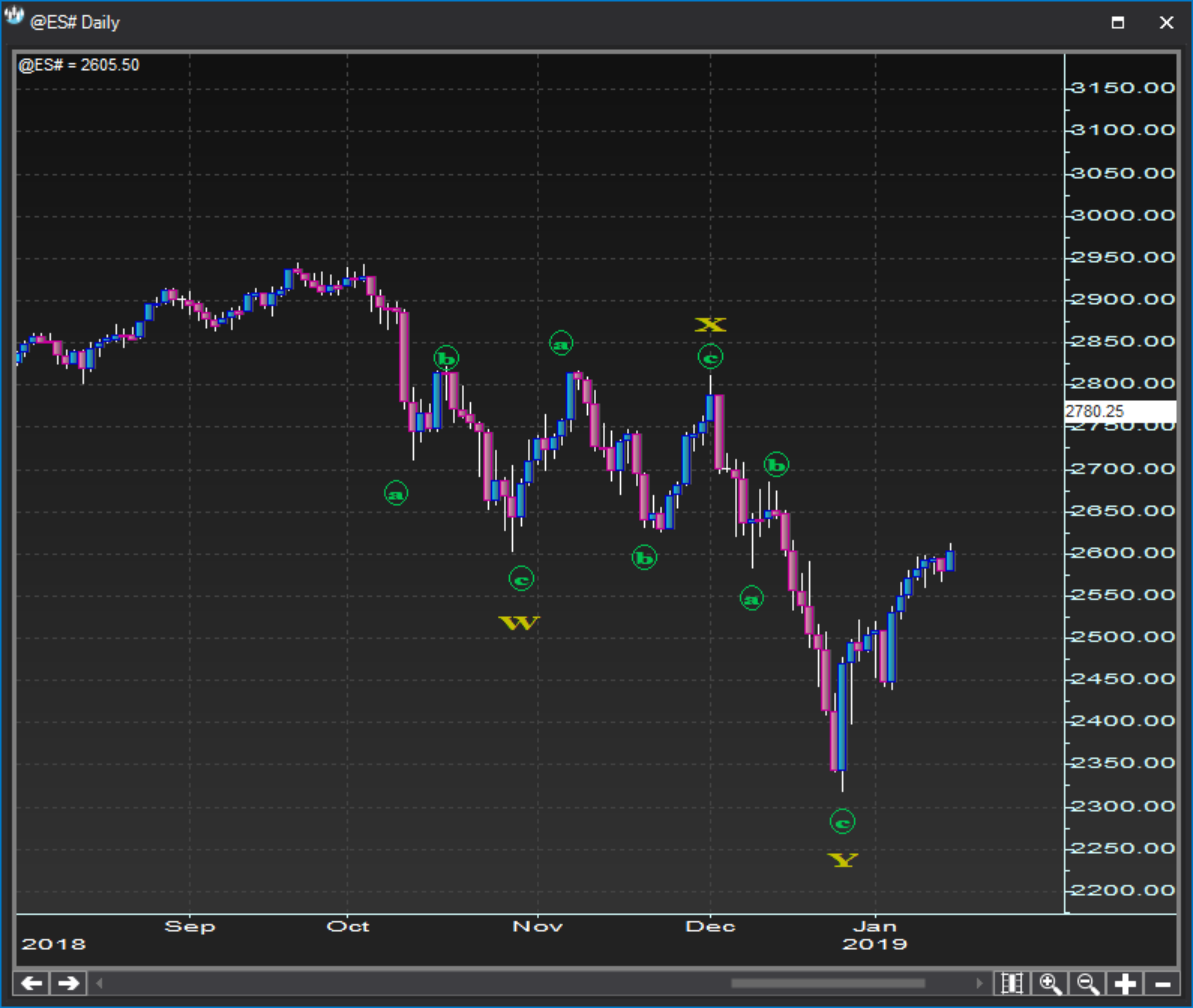This screenshot has width=1193, height=1008.
Task: Select the circled b label near mid-October high
Action: point(447,358)
